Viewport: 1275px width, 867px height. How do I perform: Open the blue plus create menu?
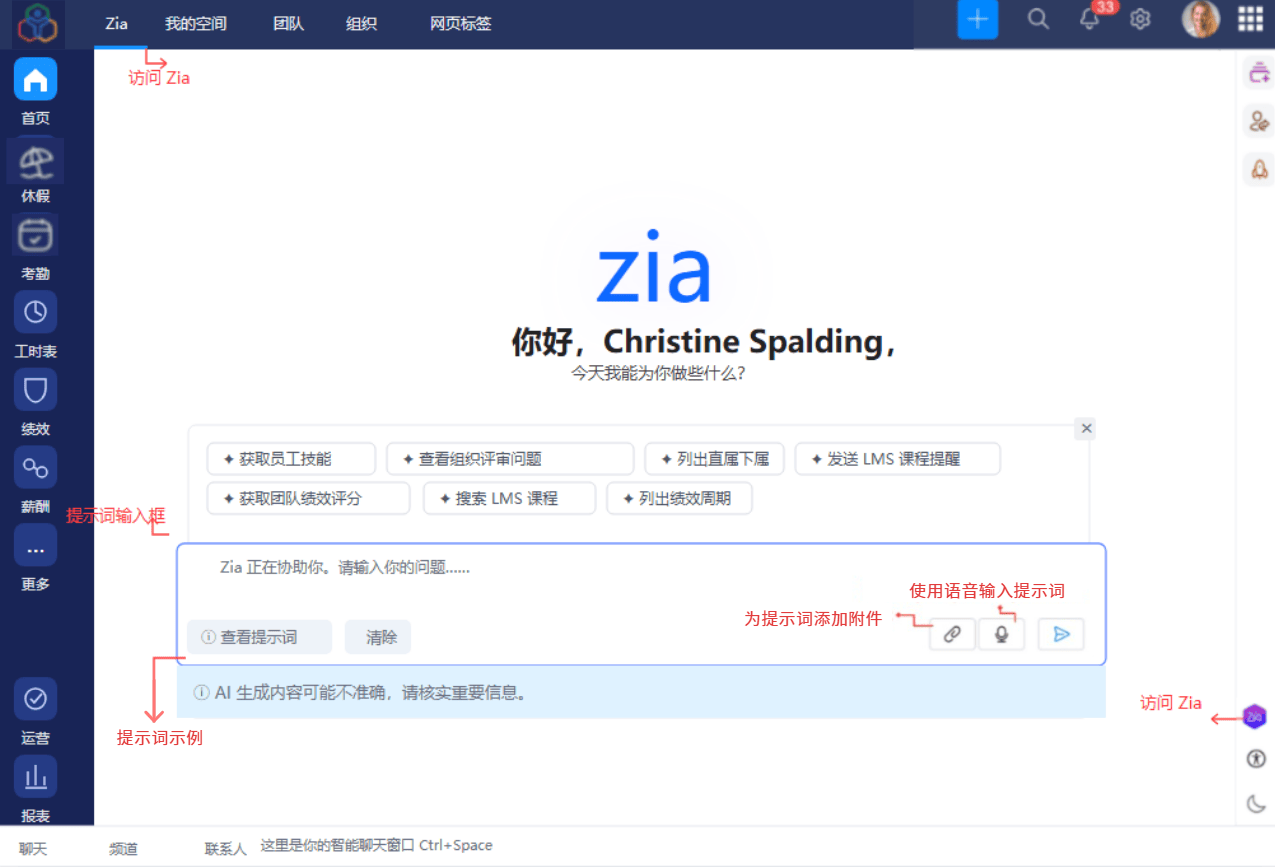tap(978, 19)
